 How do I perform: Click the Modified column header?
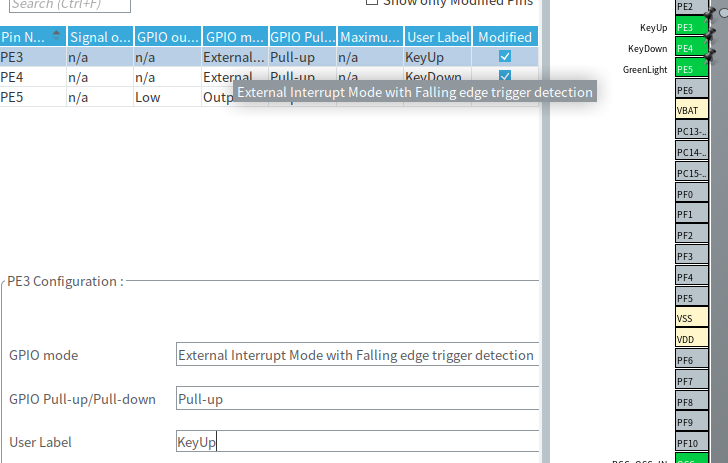click(505, 37)
